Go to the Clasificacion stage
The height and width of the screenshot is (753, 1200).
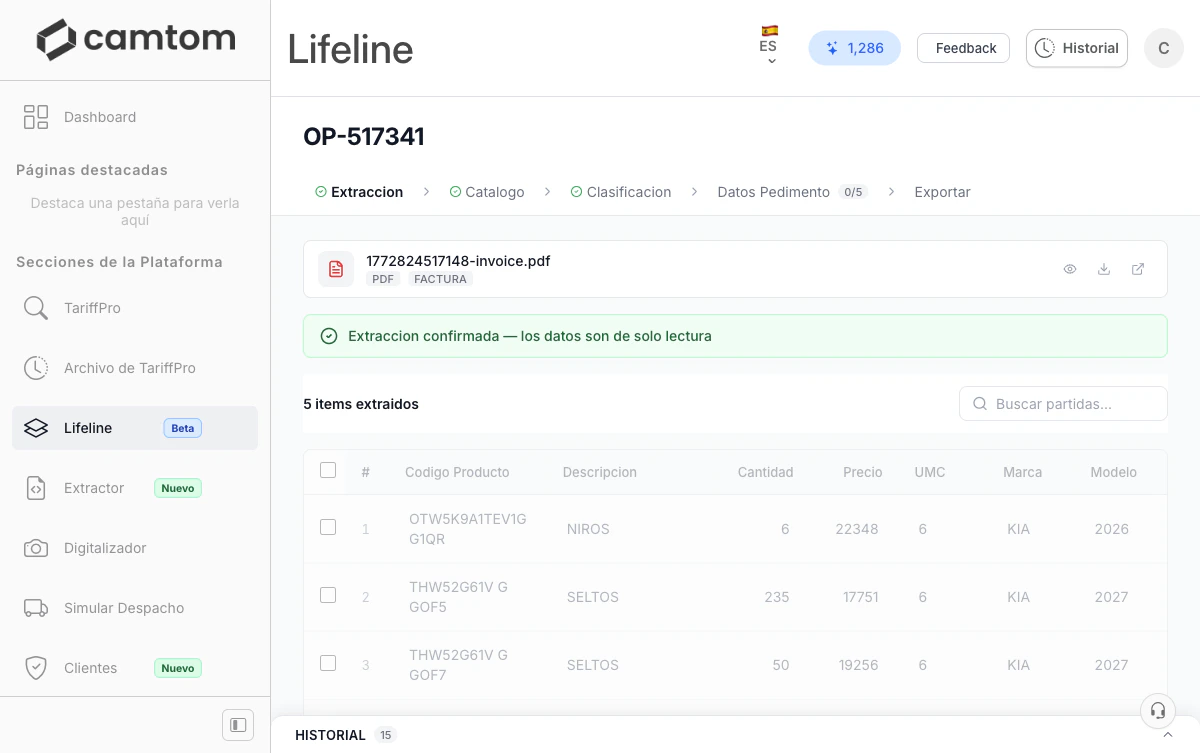tap(630, 191)
